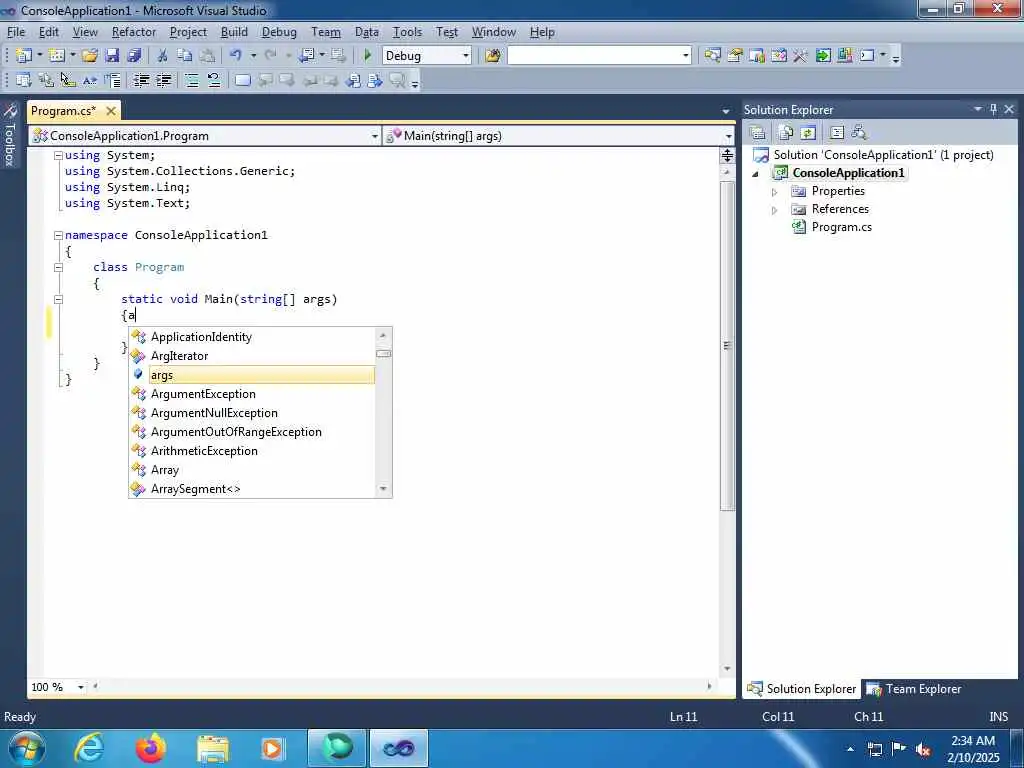Click the Open File folder icon
This screenshot has width=1024, height=768.
point(89,56)
